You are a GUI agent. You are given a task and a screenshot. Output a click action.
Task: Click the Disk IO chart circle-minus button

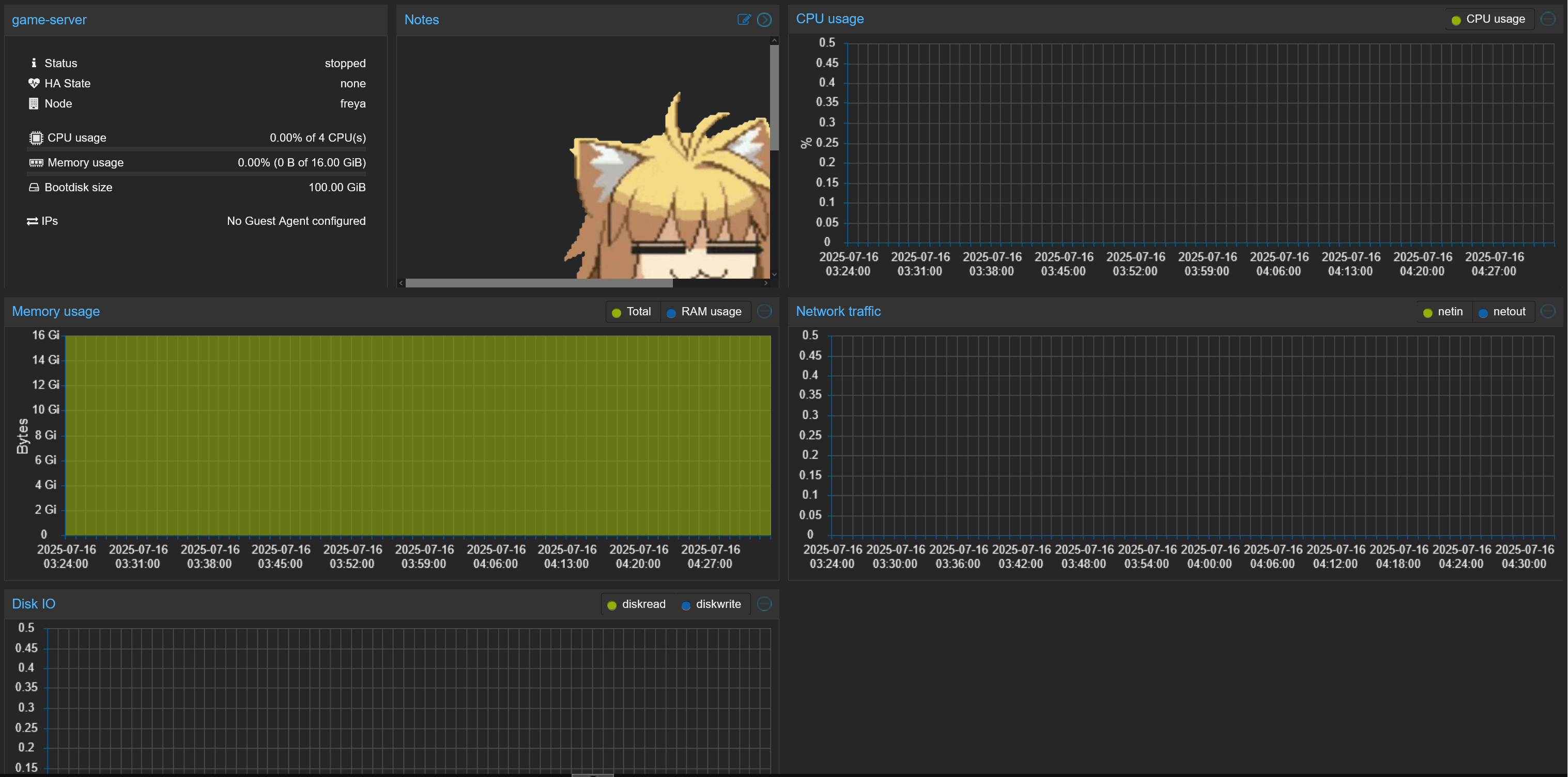tap(764, 603)
